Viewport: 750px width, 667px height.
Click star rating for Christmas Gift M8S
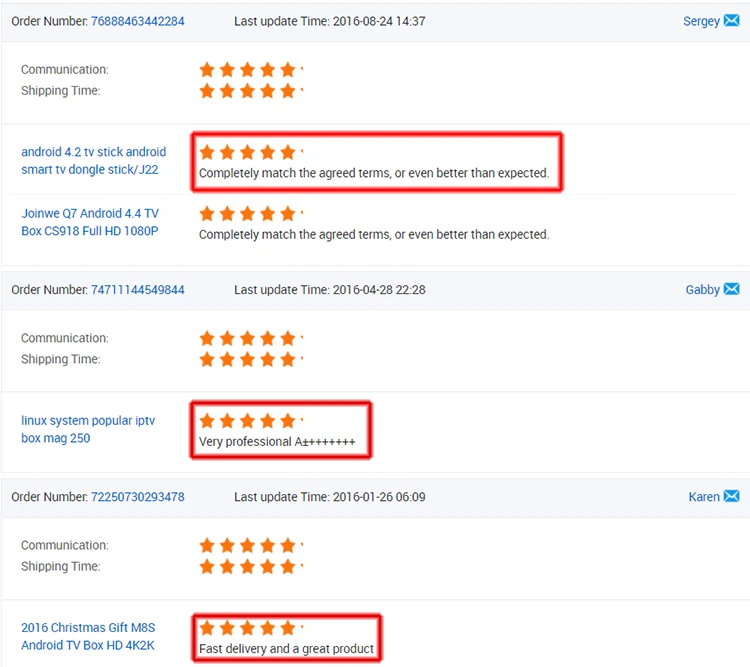coord(251,628)
